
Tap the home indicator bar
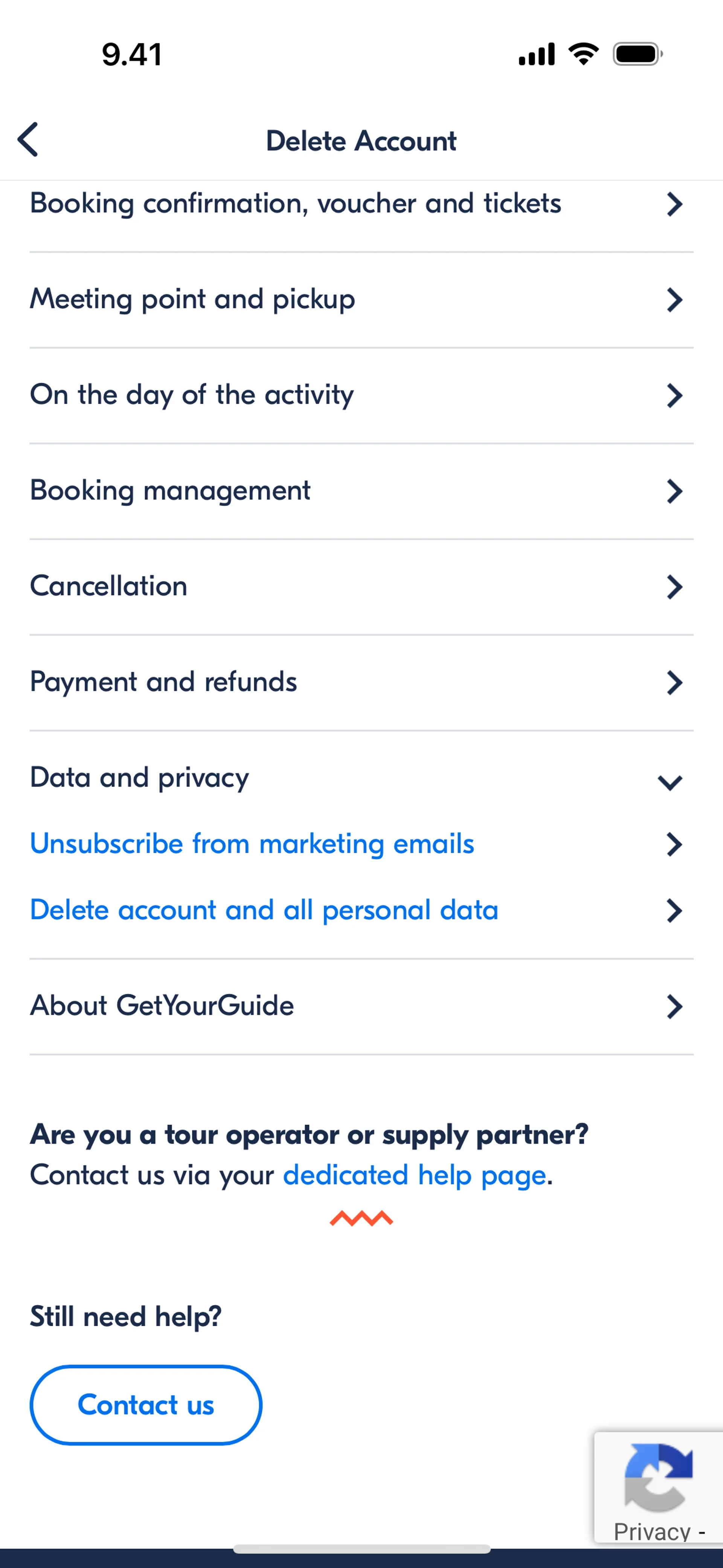tap(361, 1548)
